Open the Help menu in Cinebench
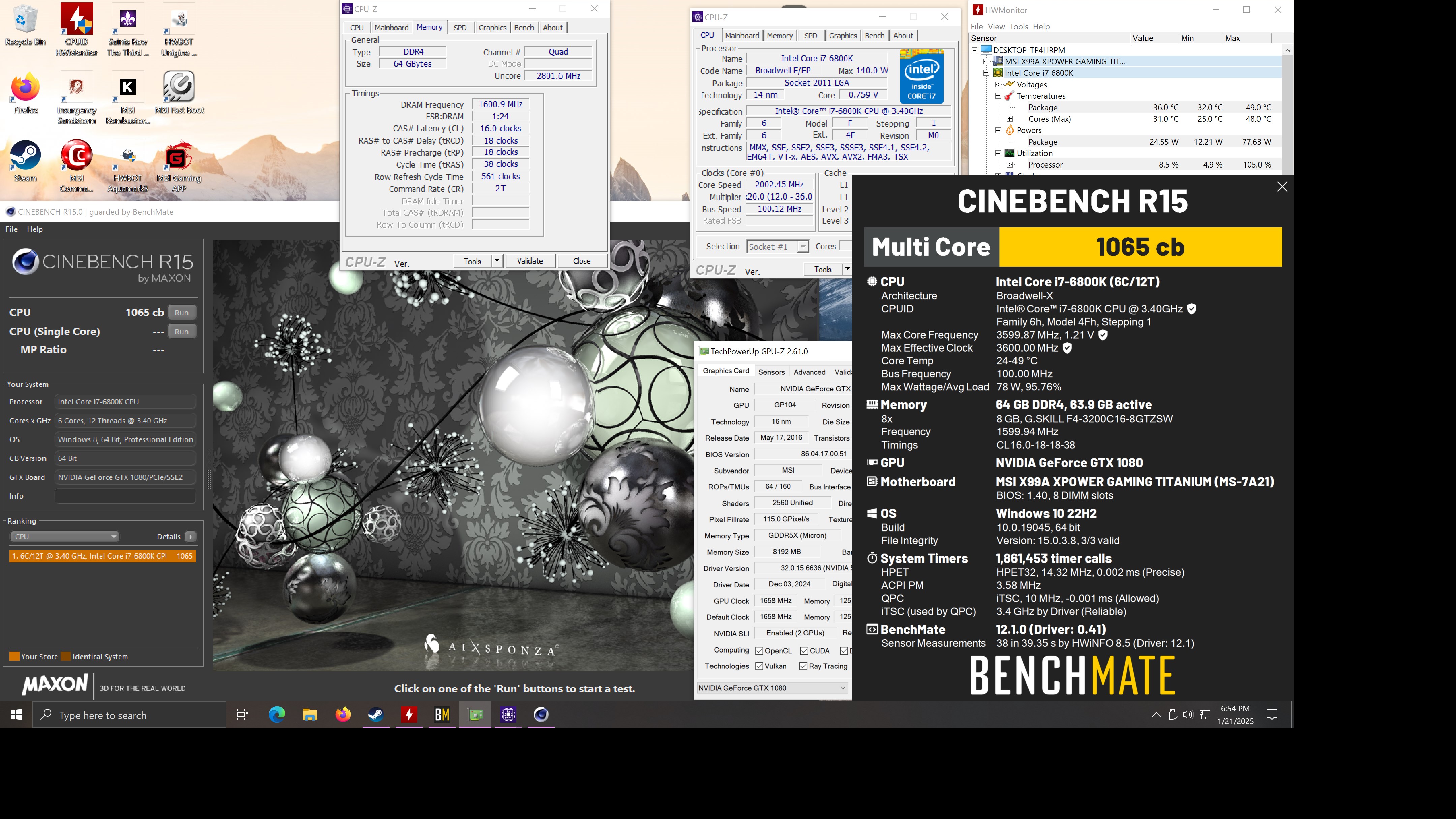Viewport: 1456px width, 819px height. point(34,229)
